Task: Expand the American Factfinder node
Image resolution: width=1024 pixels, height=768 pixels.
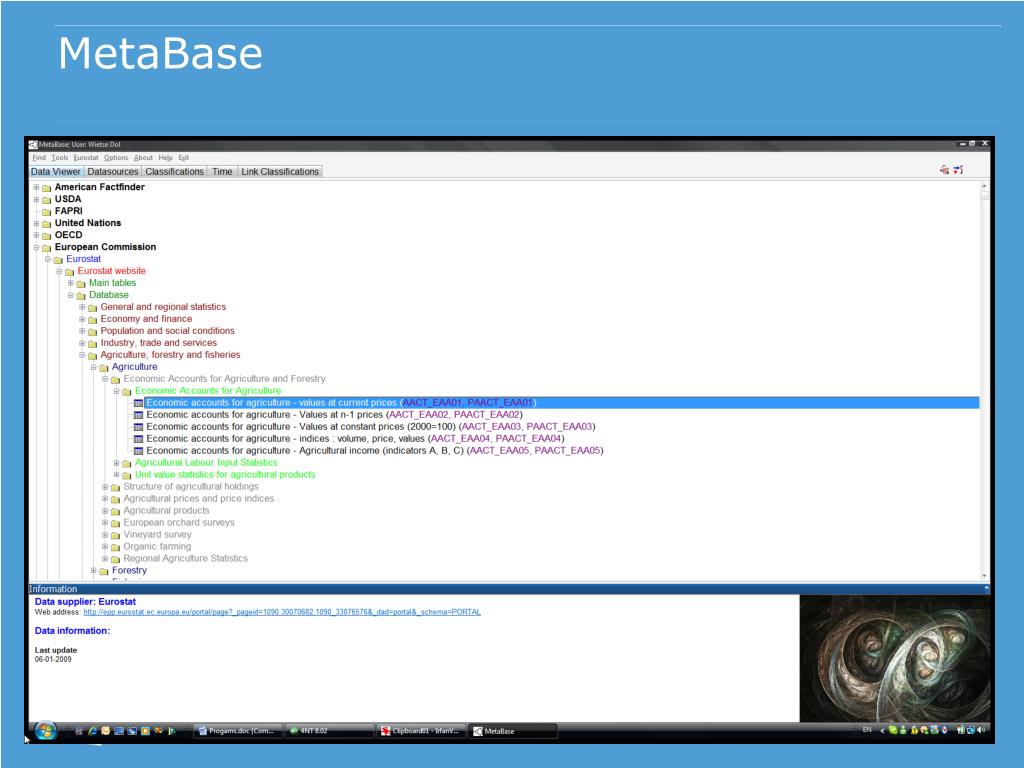Action: click(37, 187)
